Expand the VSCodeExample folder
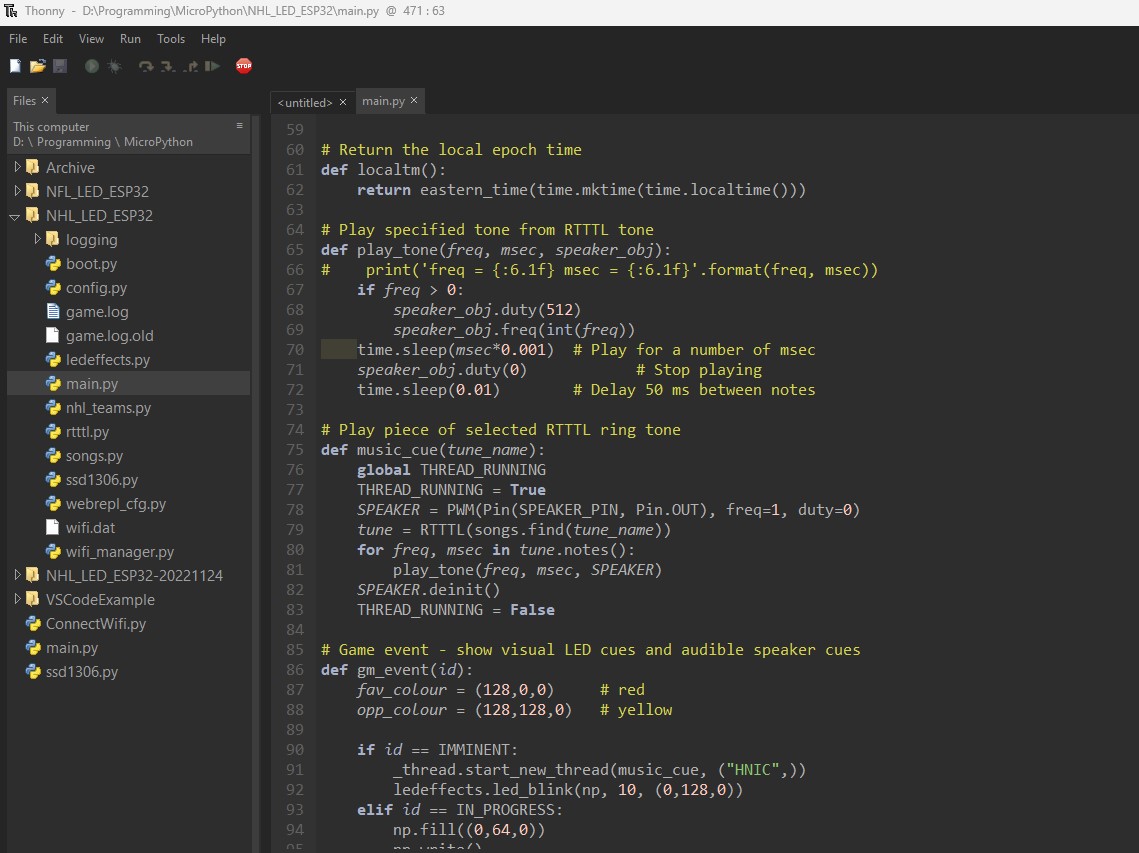This screenshot has width=1139, height=853. click(x=17, y=599)
